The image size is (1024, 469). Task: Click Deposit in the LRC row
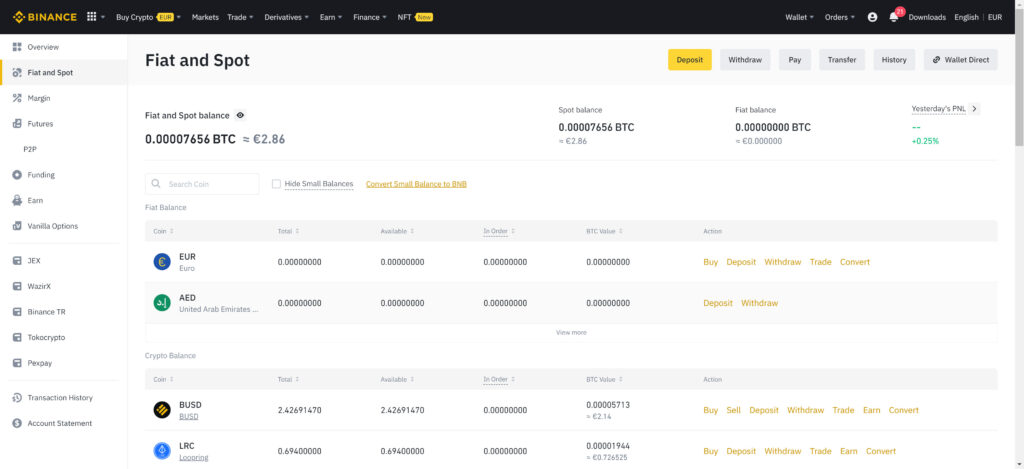coord(741,451)
